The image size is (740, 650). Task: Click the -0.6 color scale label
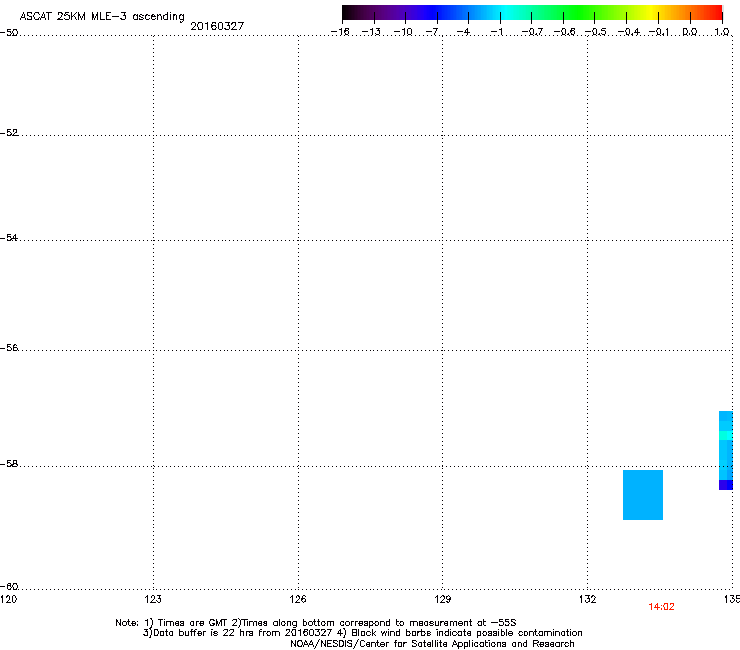click(564, 32)
